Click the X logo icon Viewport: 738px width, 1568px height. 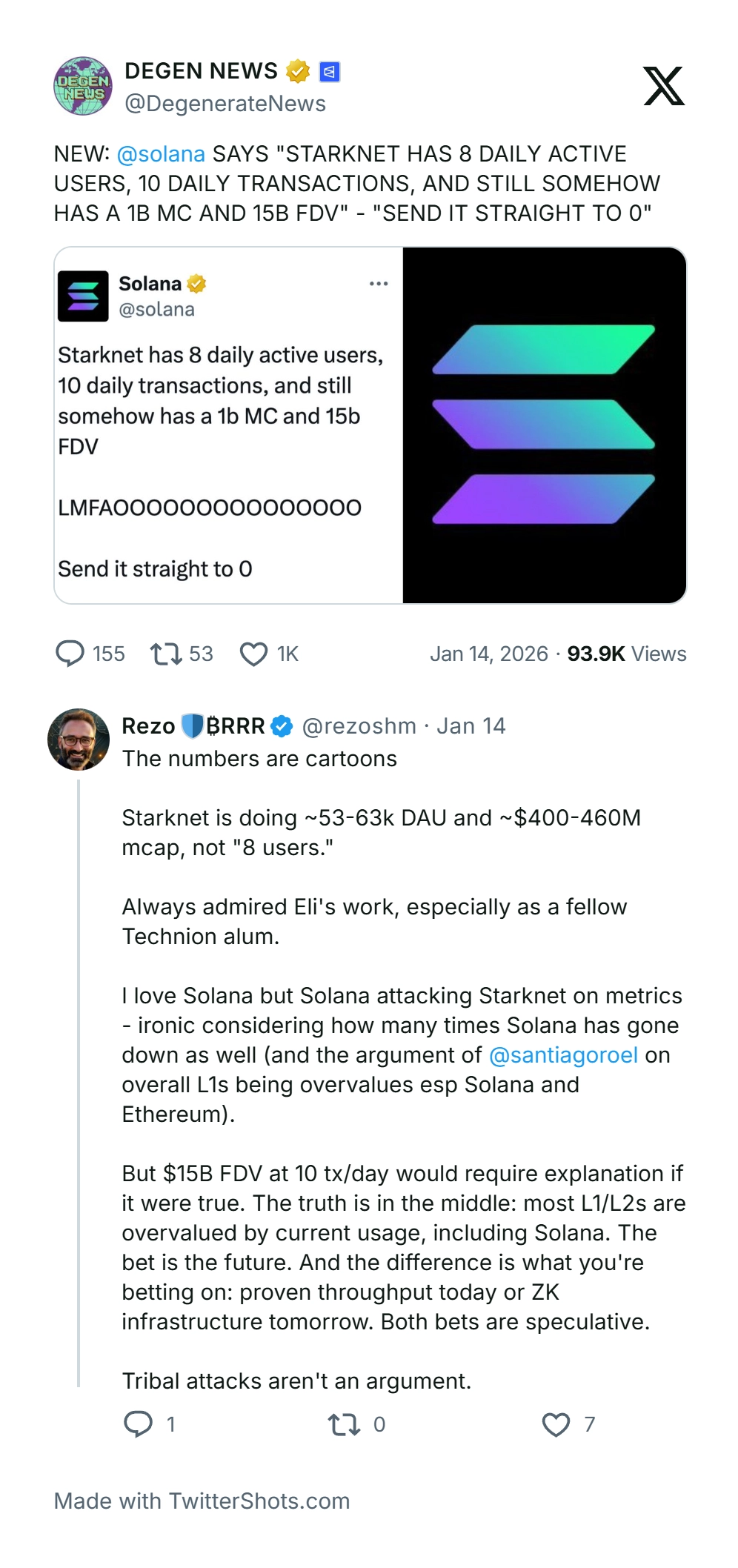[663, 86]
